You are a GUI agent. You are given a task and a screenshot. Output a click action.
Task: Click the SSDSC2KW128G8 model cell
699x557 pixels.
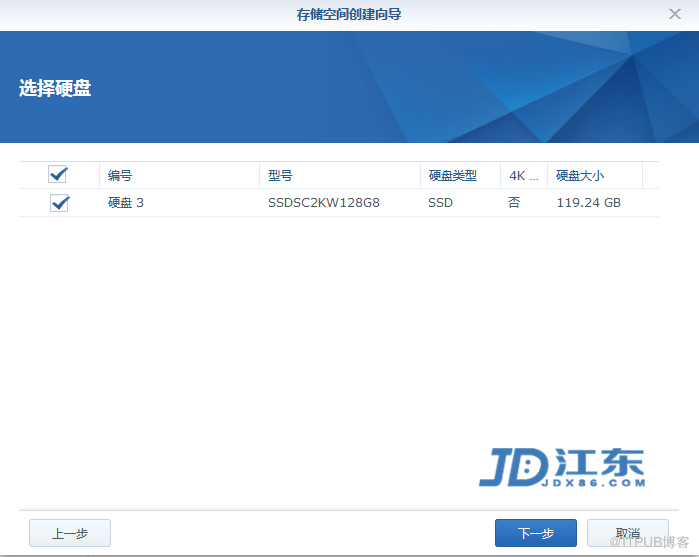(323, 203)
